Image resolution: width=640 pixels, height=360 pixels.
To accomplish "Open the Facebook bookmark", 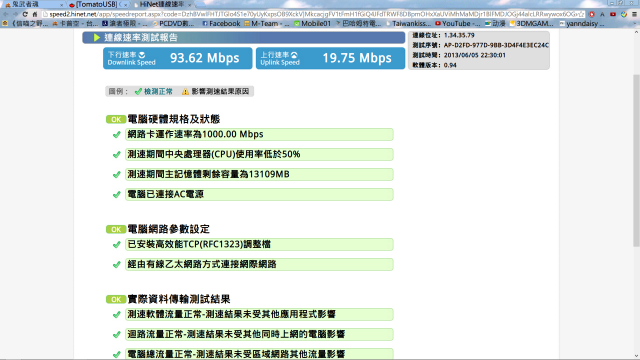I will [221, 24].
